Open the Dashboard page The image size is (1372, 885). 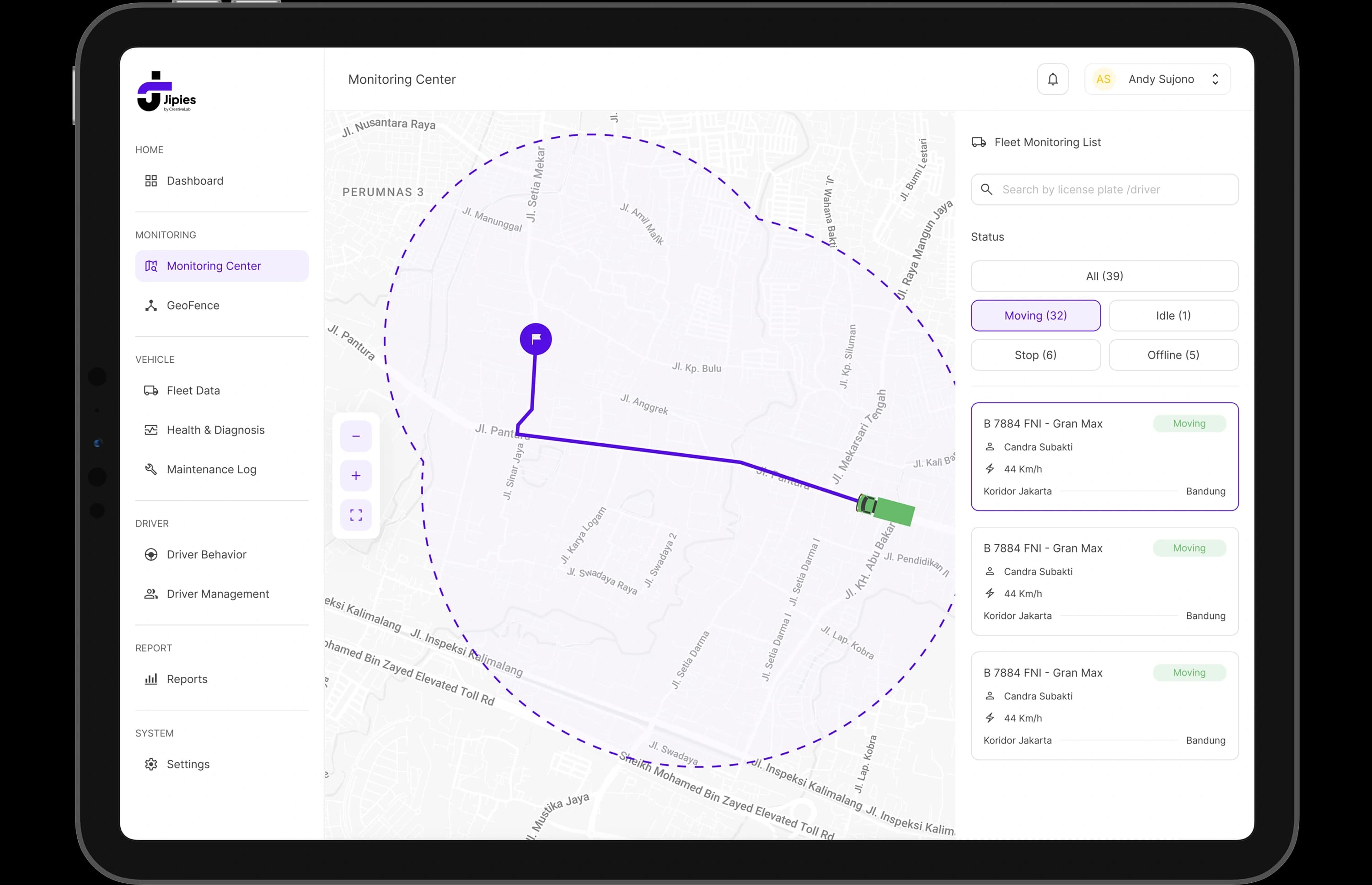point(222,181)
